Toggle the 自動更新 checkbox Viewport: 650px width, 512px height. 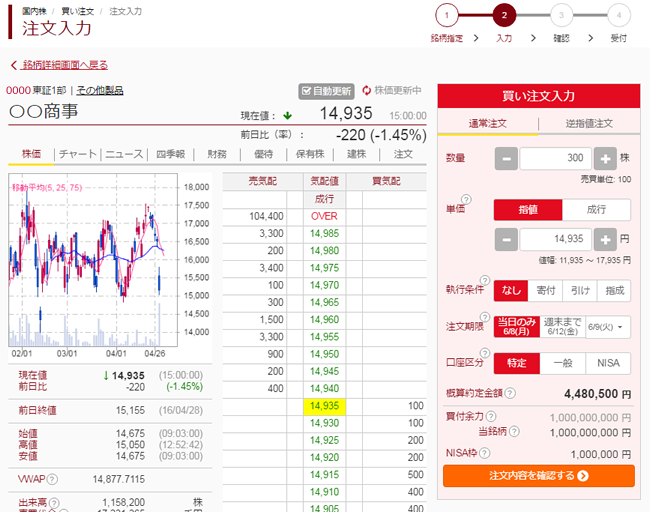[306, 90]
